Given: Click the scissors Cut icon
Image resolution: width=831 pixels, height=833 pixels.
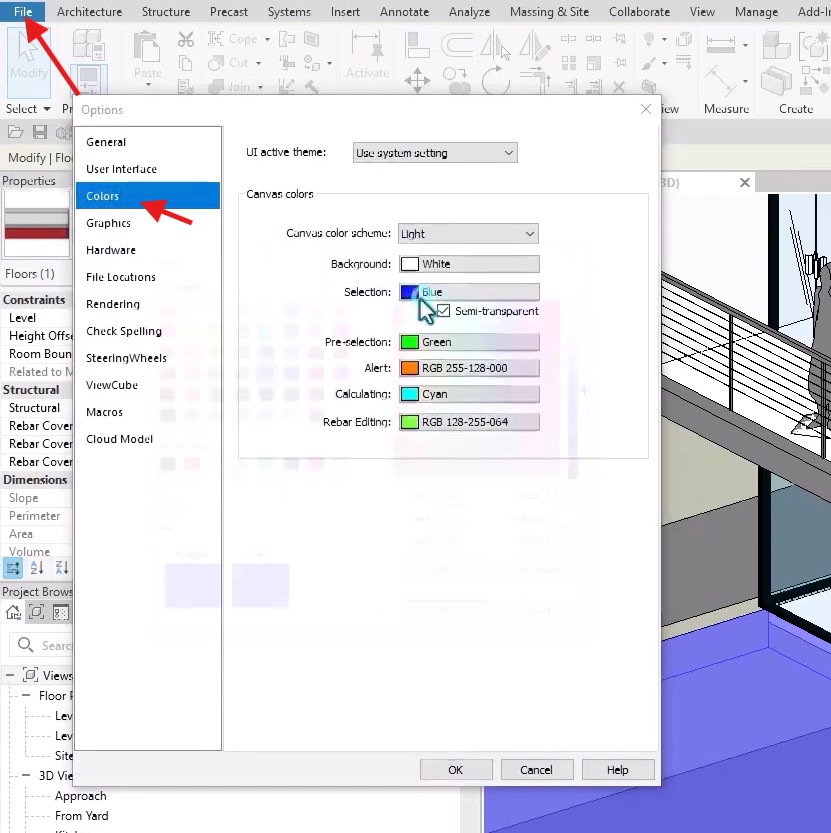Looking at the screenshot, I should coord(186,39).
